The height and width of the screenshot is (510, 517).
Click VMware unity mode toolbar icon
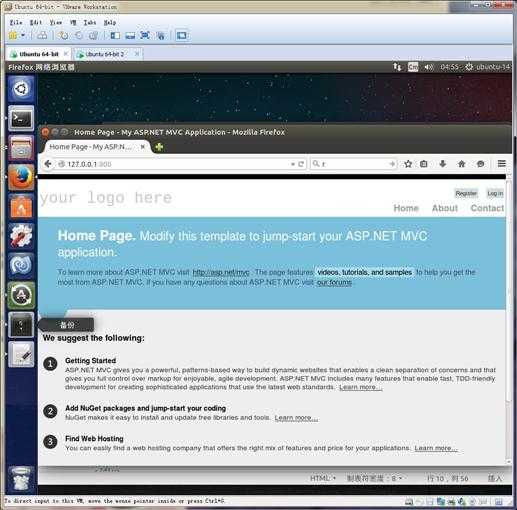[161, 35]
